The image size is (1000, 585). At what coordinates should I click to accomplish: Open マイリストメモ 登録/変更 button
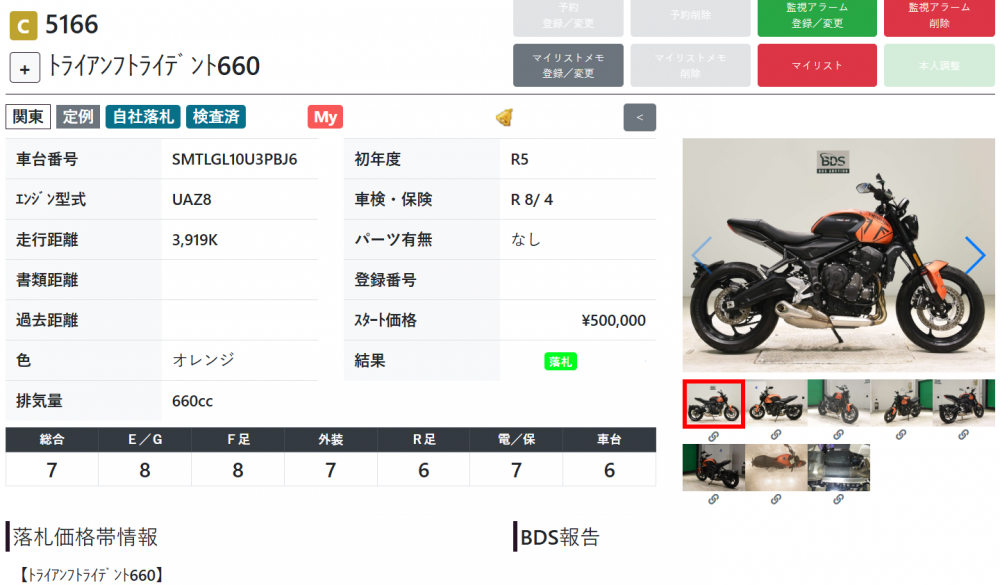pyautogui.click(x=568, y=65)
